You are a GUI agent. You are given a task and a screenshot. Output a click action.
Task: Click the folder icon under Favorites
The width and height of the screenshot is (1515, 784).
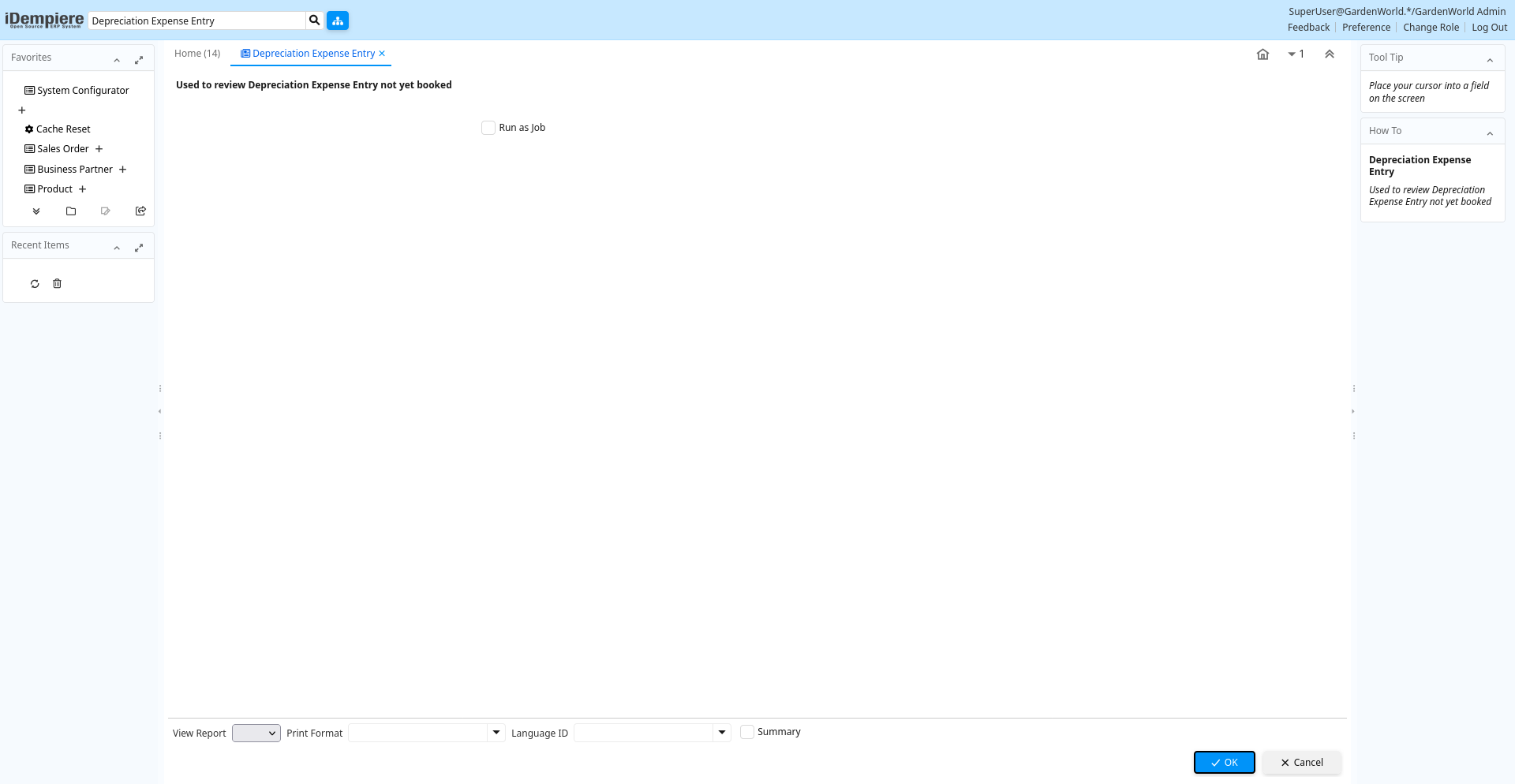pyautogui.click(x=71, y=211)
